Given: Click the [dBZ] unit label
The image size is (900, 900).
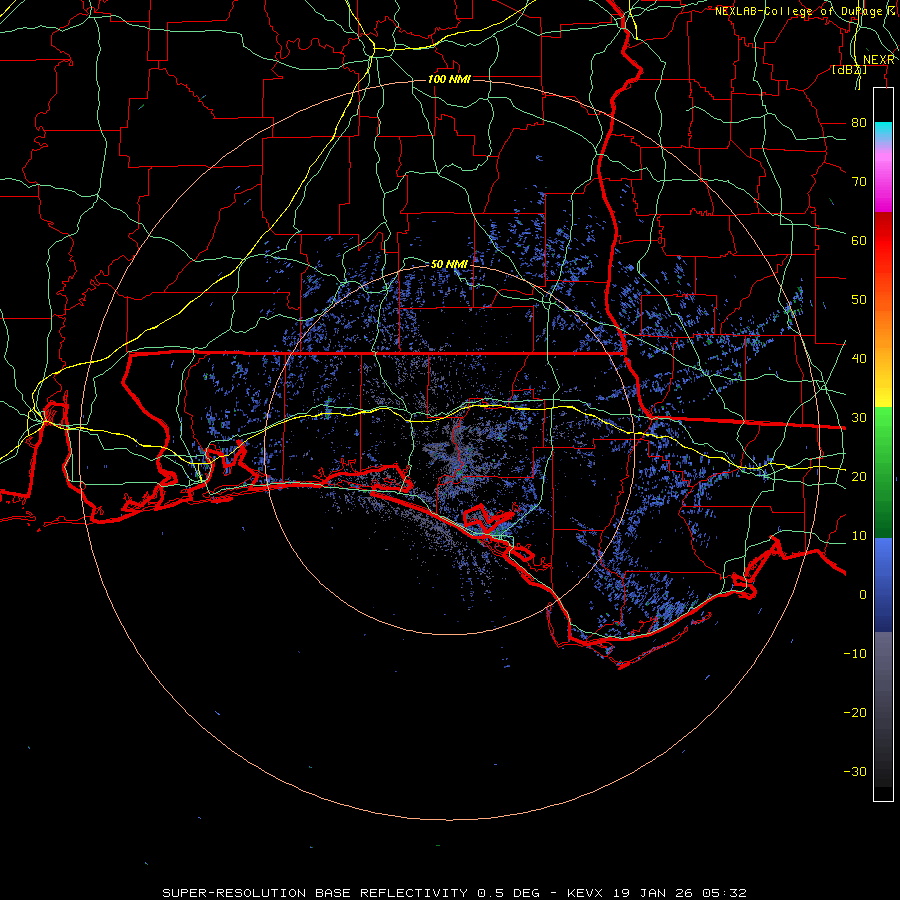Looking at the screenshot, I should 849,70.
